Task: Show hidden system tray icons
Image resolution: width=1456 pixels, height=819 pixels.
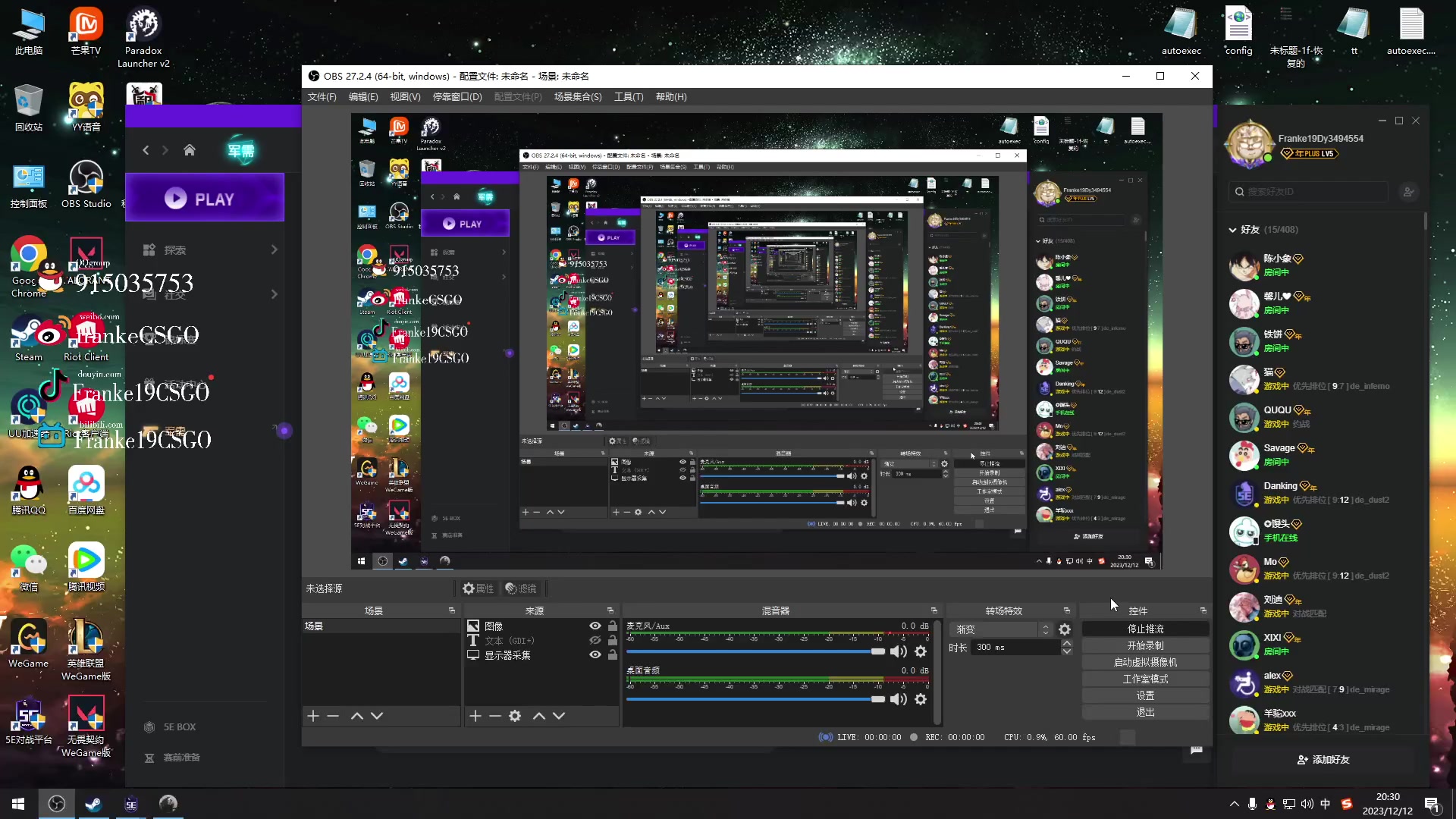Action: click(1234, 804)
